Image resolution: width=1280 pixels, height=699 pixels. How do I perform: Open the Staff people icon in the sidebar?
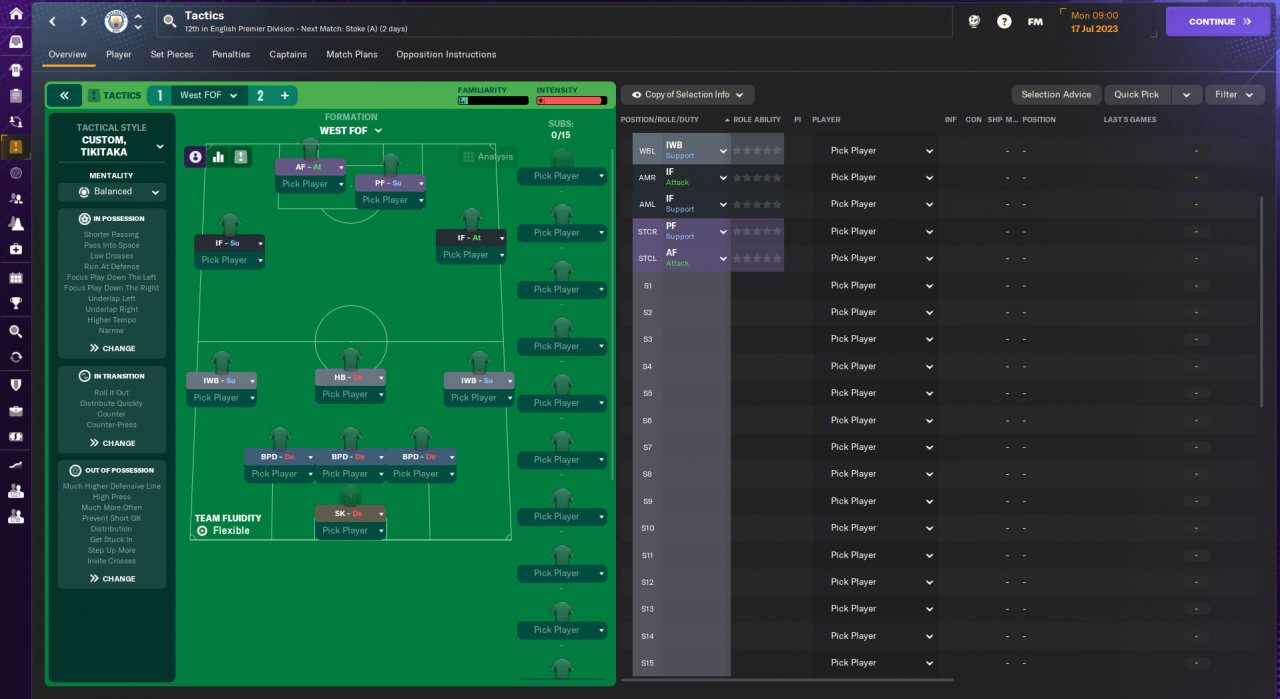tap(15, 198)
